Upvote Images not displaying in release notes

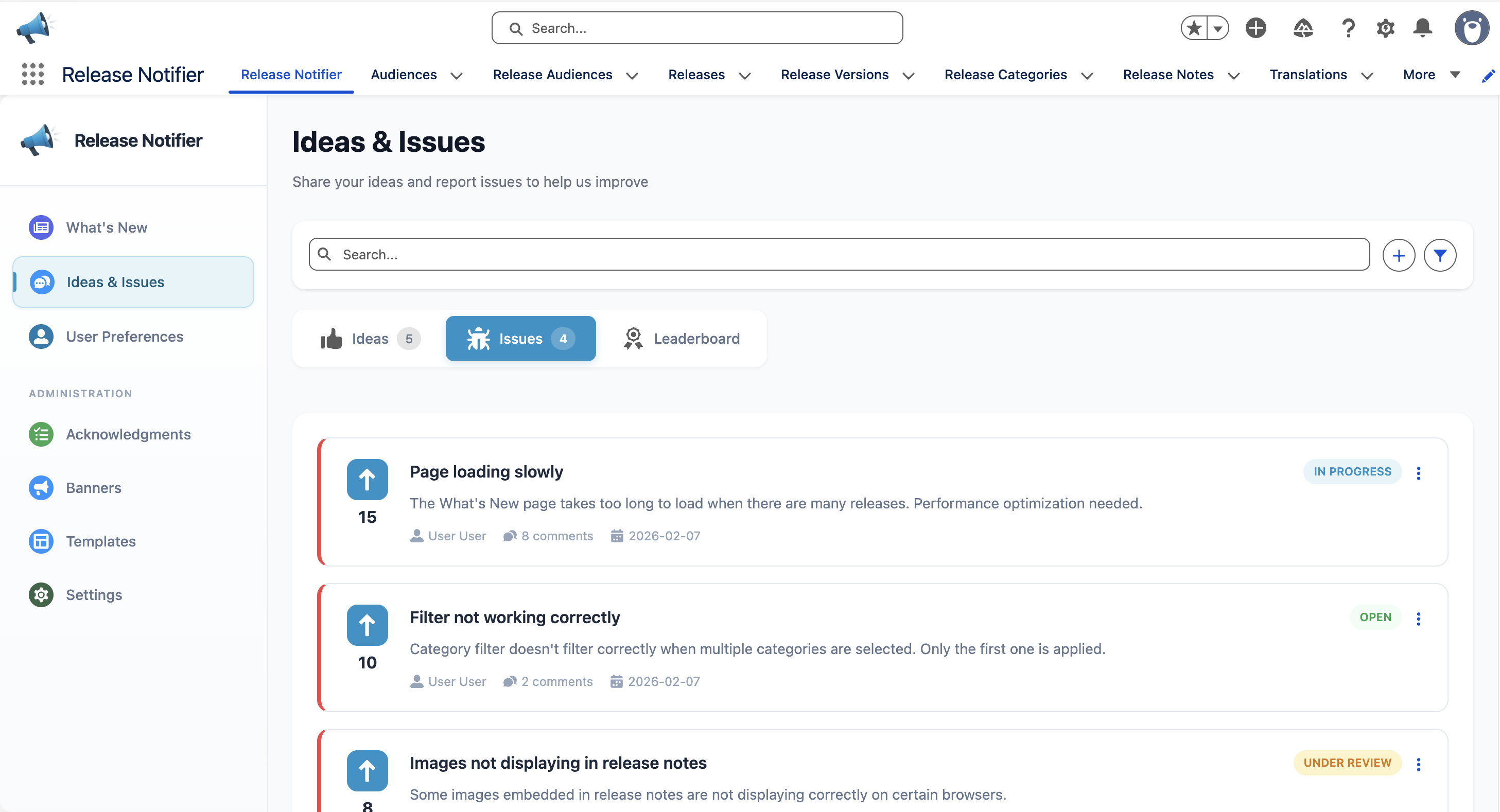tap(368, 771)
